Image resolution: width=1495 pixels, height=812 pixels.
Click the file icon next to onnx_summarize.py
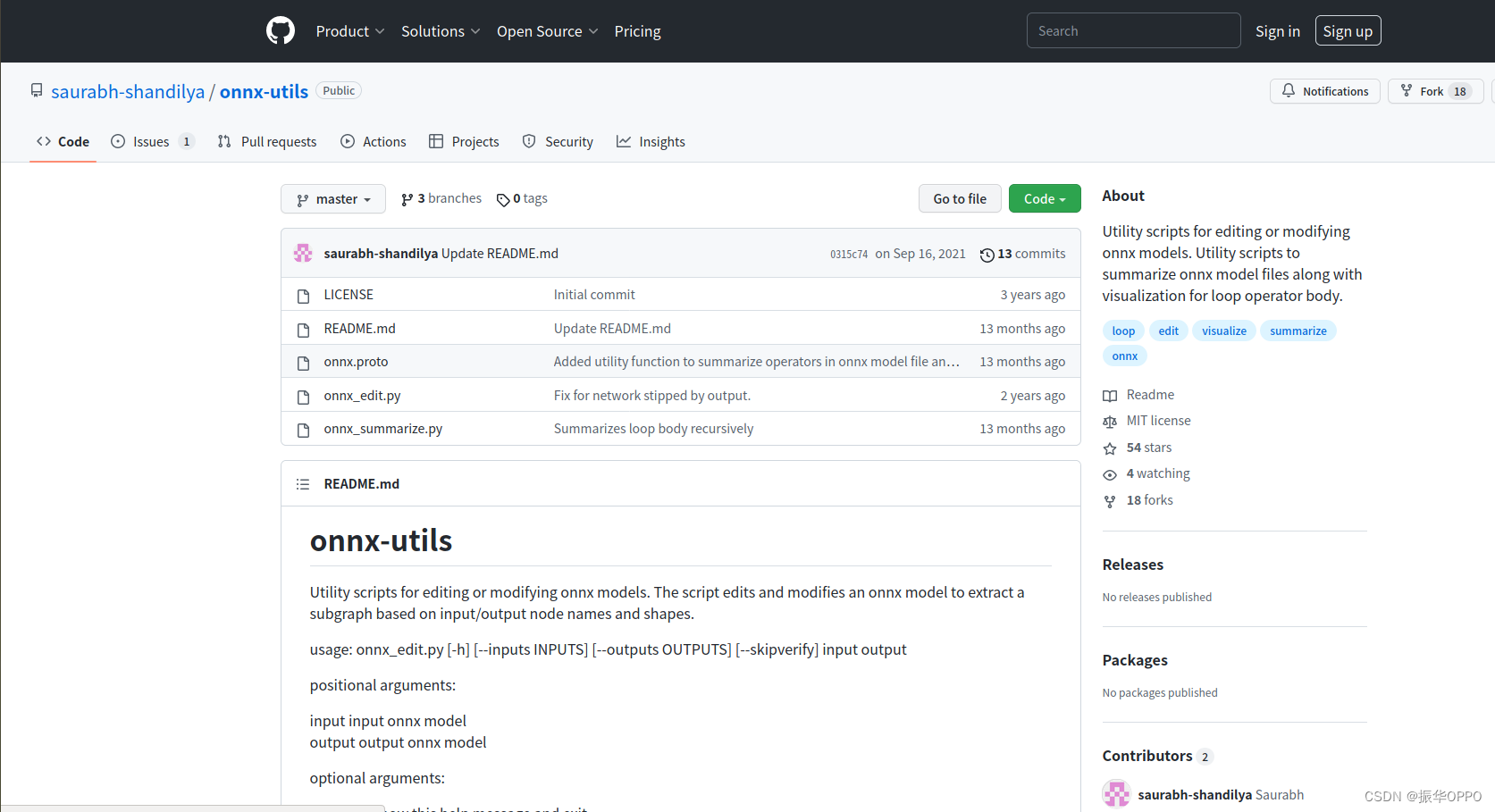pyautogui.click(x=304, y=430)
